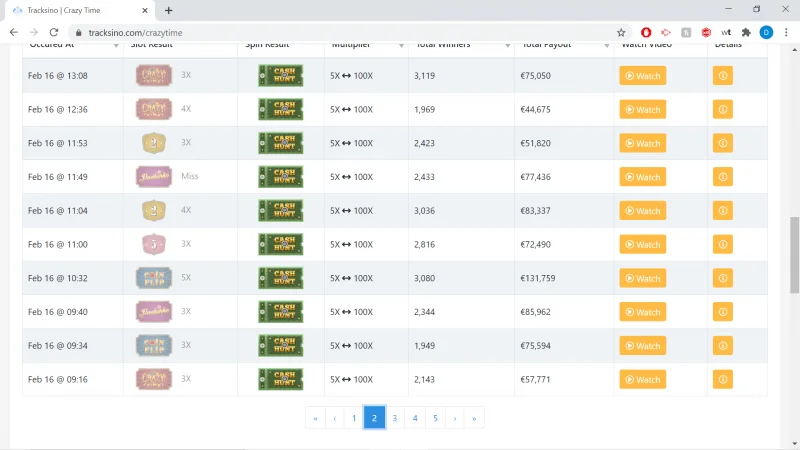
Task: Sort by the Multiplier column arrow
Action: pyautogui.click(x=401, y=45)
